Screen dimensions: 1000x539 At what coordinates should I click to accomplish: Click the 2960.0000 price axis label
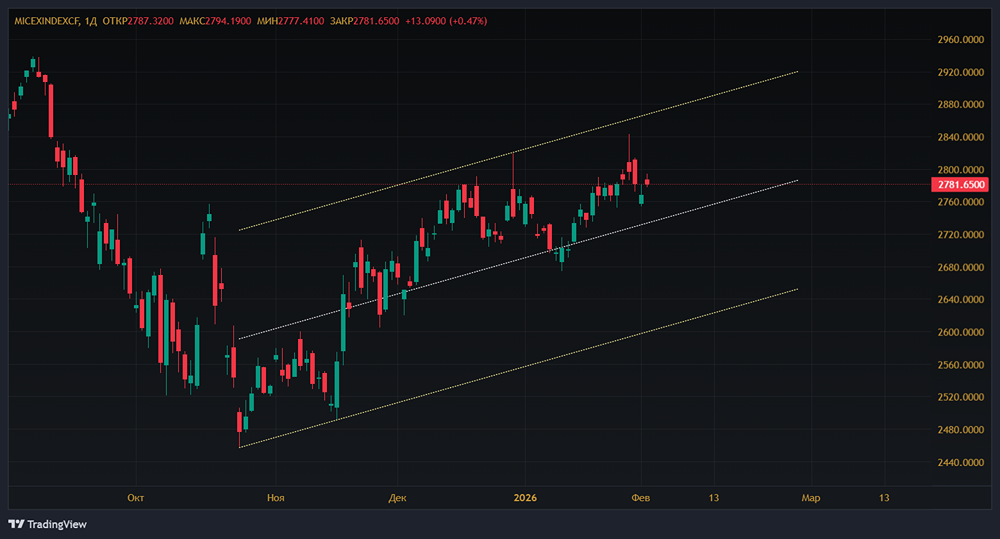pos(960,40)
